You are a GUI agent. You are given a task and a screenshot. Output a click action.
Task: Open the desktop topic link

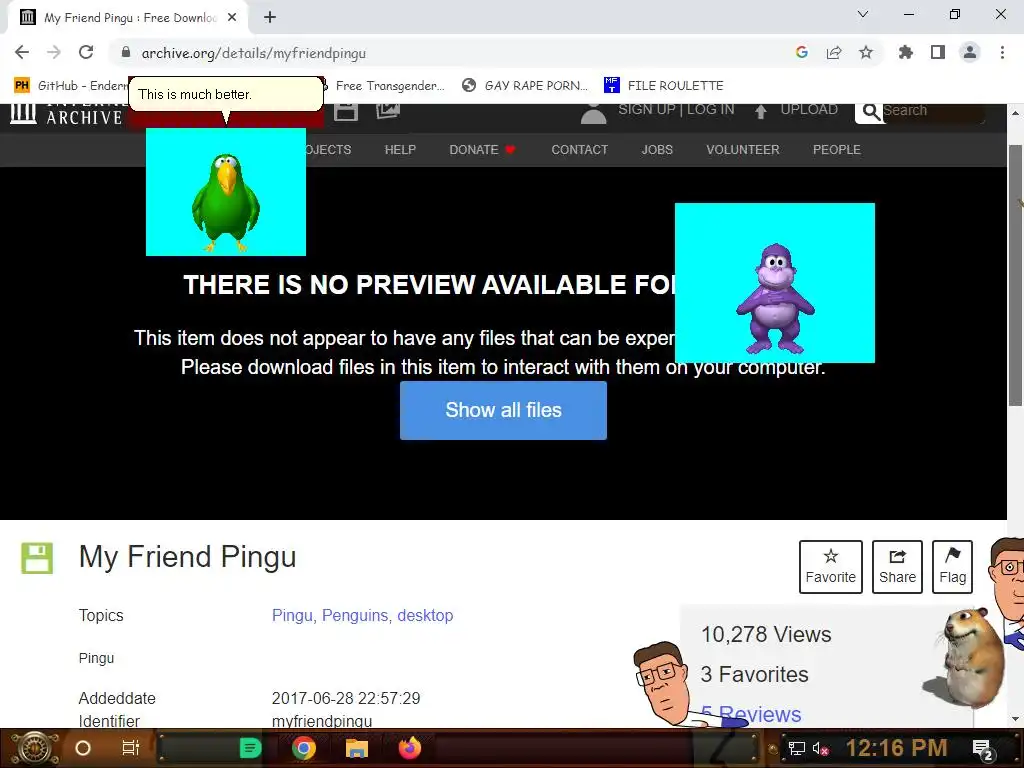tap(425, 615)
